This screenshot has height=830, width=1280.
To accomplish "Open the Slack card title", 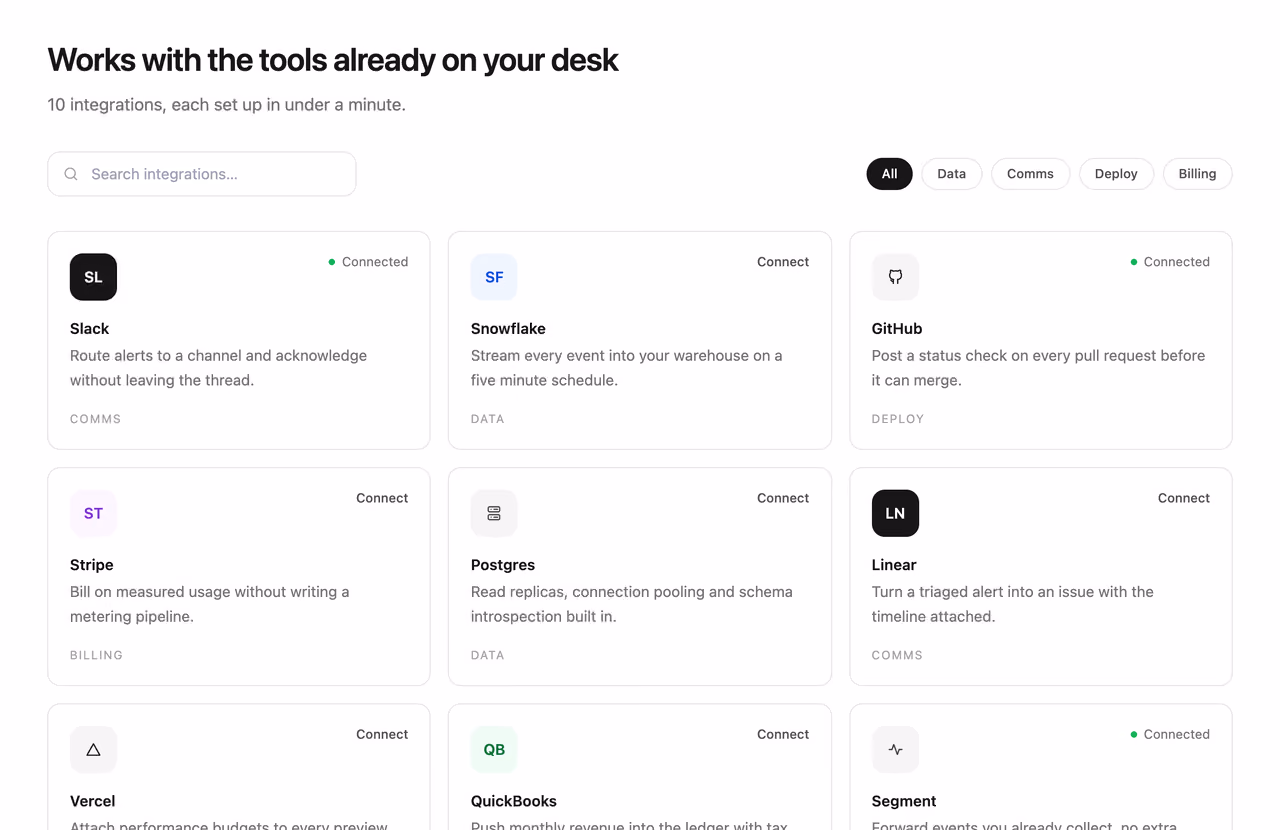I will point(89,329).
